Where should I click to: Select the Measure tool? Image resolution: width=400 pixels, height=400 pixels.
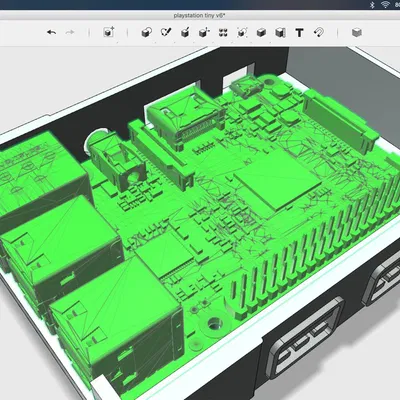click(x=280, y=32)
